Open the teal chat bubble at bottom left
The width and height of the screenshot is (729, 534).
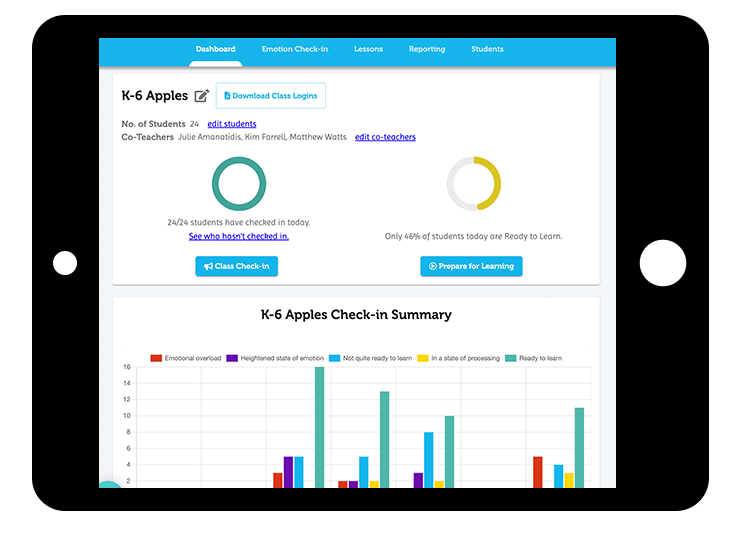point(108,487)
